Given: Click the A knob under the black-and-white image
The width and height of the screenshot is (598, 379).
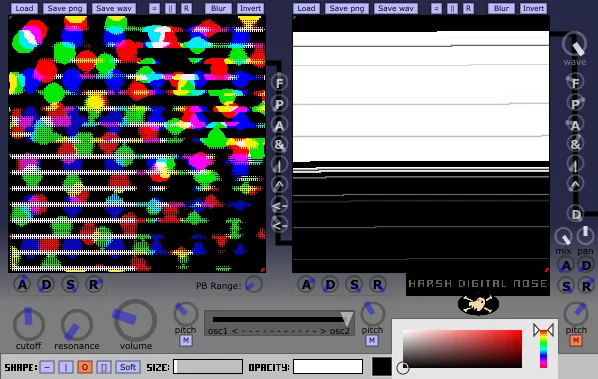Looking at the screenshot, I should pyautogui.click(x=306, y=284).
